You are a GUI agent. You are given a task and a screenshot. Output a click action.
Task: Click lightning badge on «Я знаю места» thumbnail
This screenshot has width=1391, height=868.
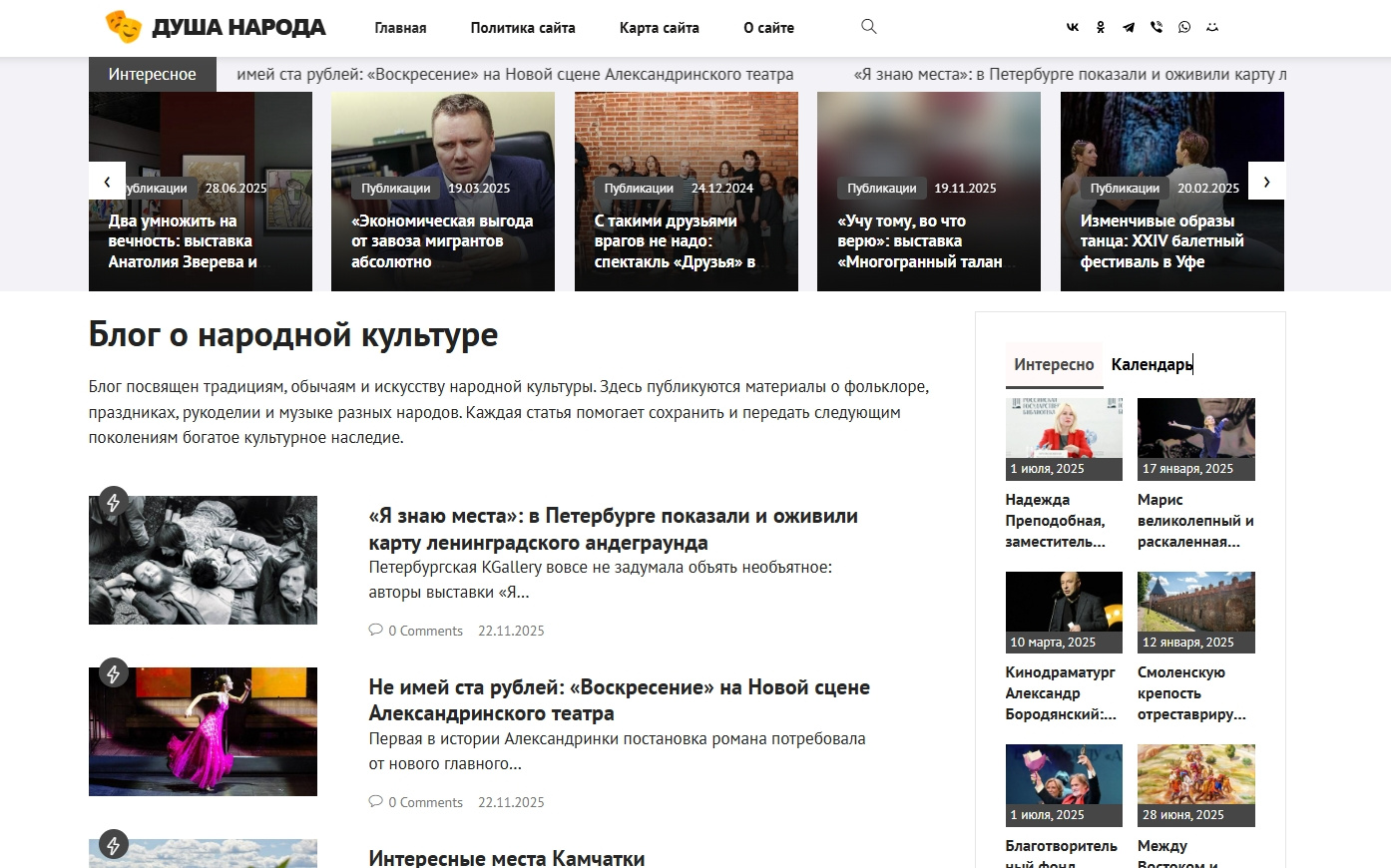(x=114, y=502)
